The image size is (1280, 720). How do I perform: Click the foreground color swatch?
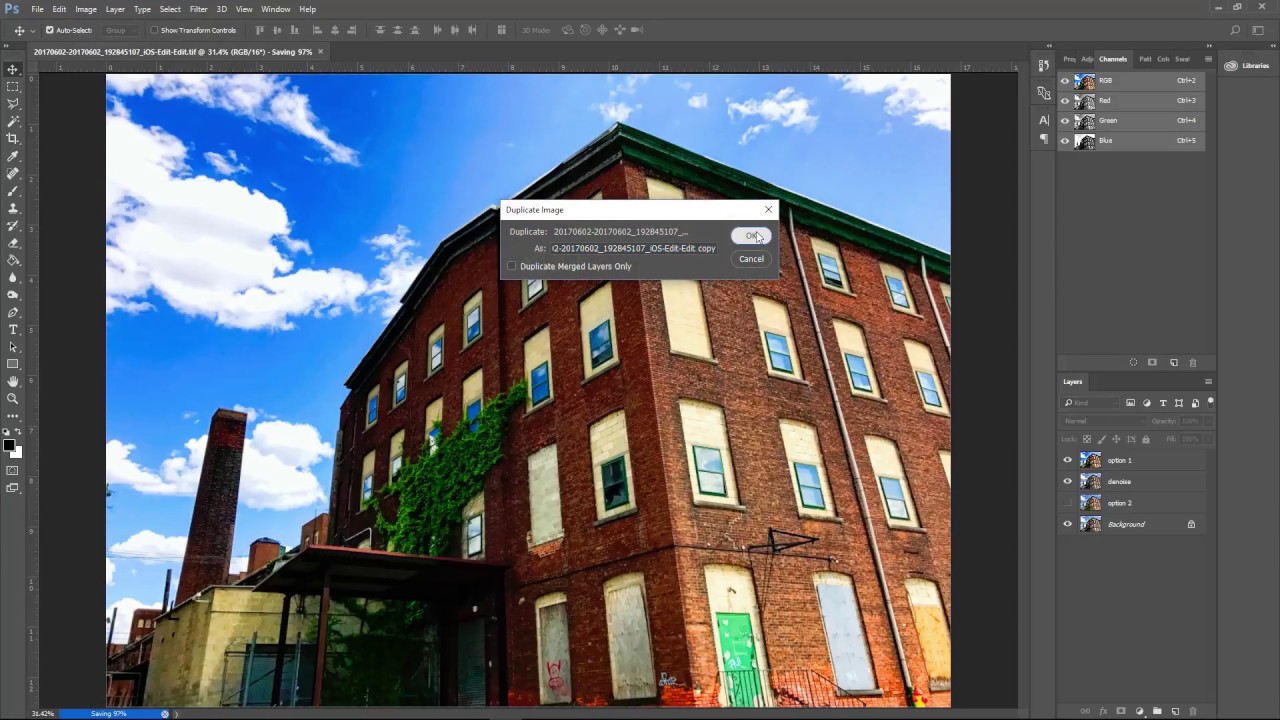point(9,445)
